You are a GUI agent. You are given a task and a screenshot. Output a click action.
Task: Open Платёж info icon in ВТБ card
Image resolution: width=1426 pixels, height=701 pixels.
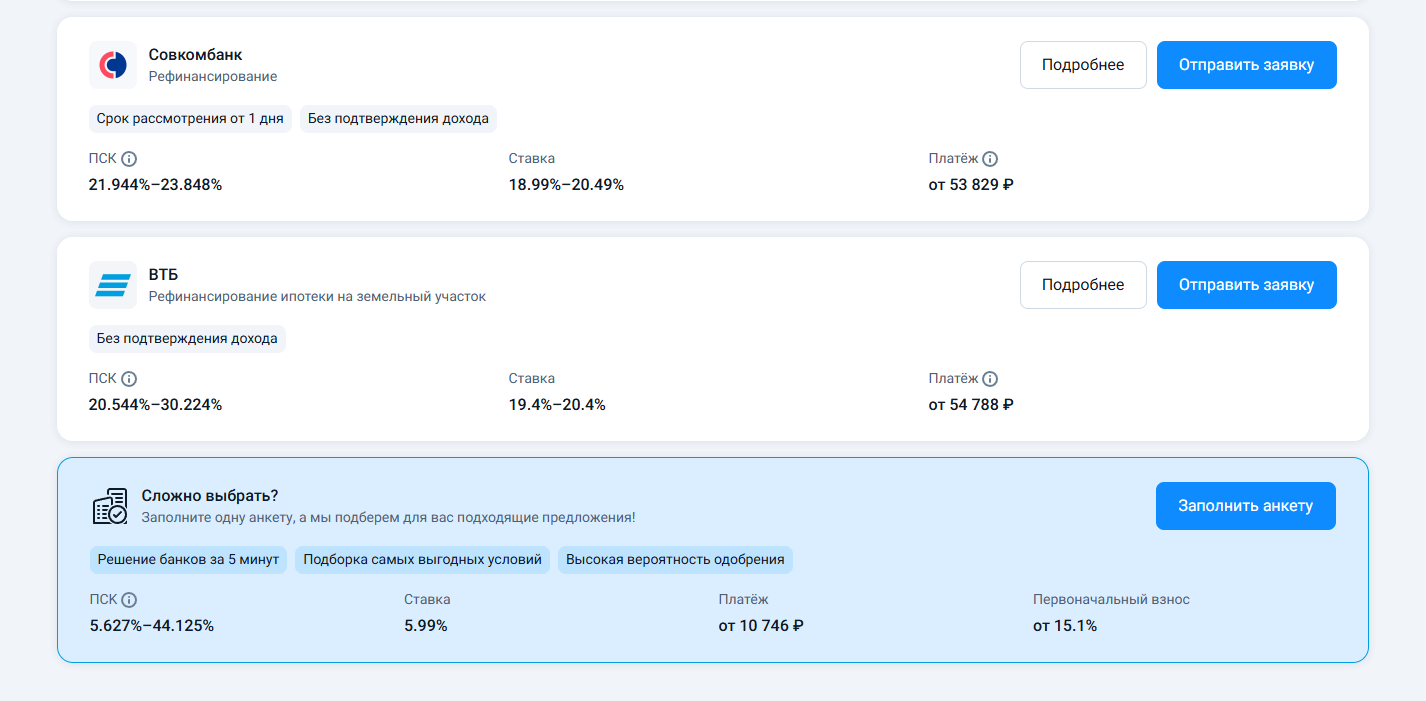click(990, 378)
